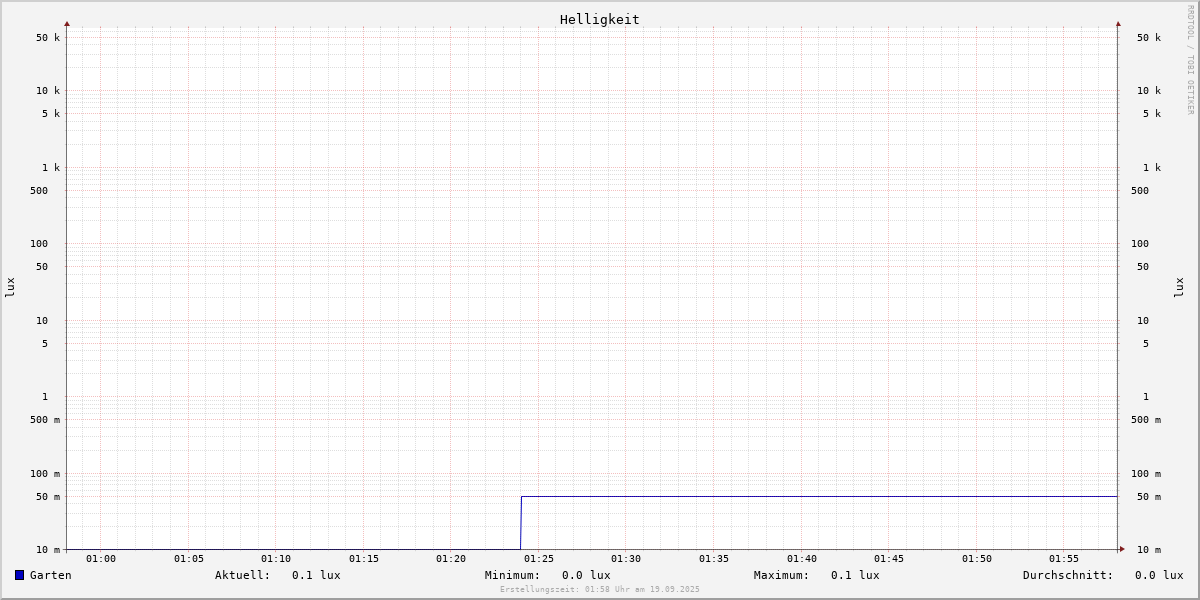The height and width of the screenshot is (600, 1200).
Task: Click the Aktuell 0.1 lux value
Action: pyautogui.click(x=316, y=575)
